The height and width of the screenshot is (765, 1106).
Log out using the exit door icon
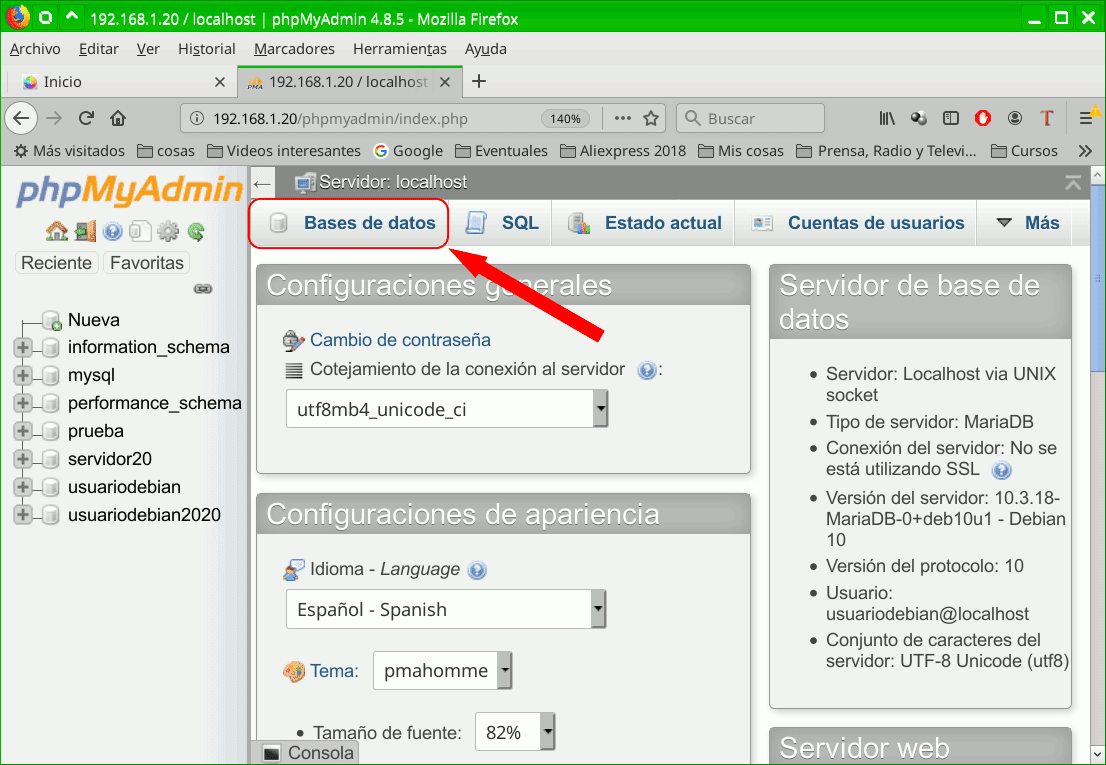[x=85, y=231]
